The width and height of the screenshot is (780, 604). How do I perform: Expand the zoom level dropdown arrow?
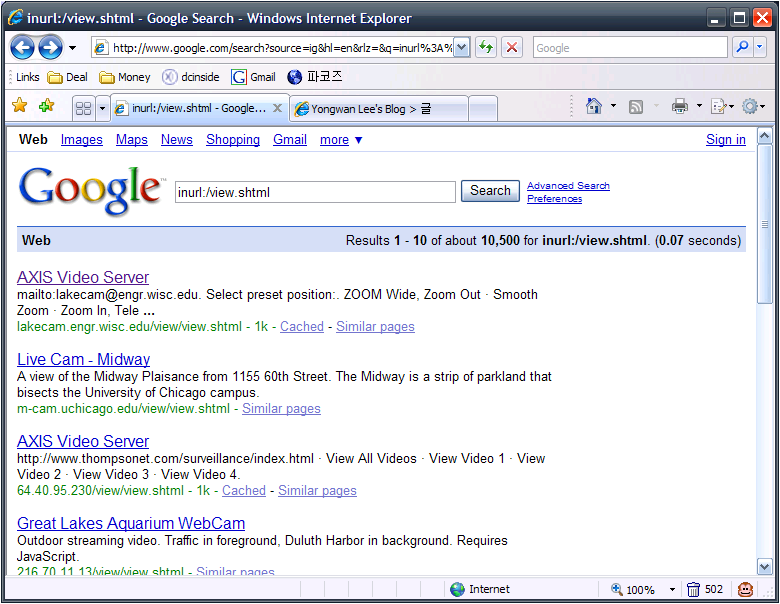pyautogui.click(x=672, y=590)
